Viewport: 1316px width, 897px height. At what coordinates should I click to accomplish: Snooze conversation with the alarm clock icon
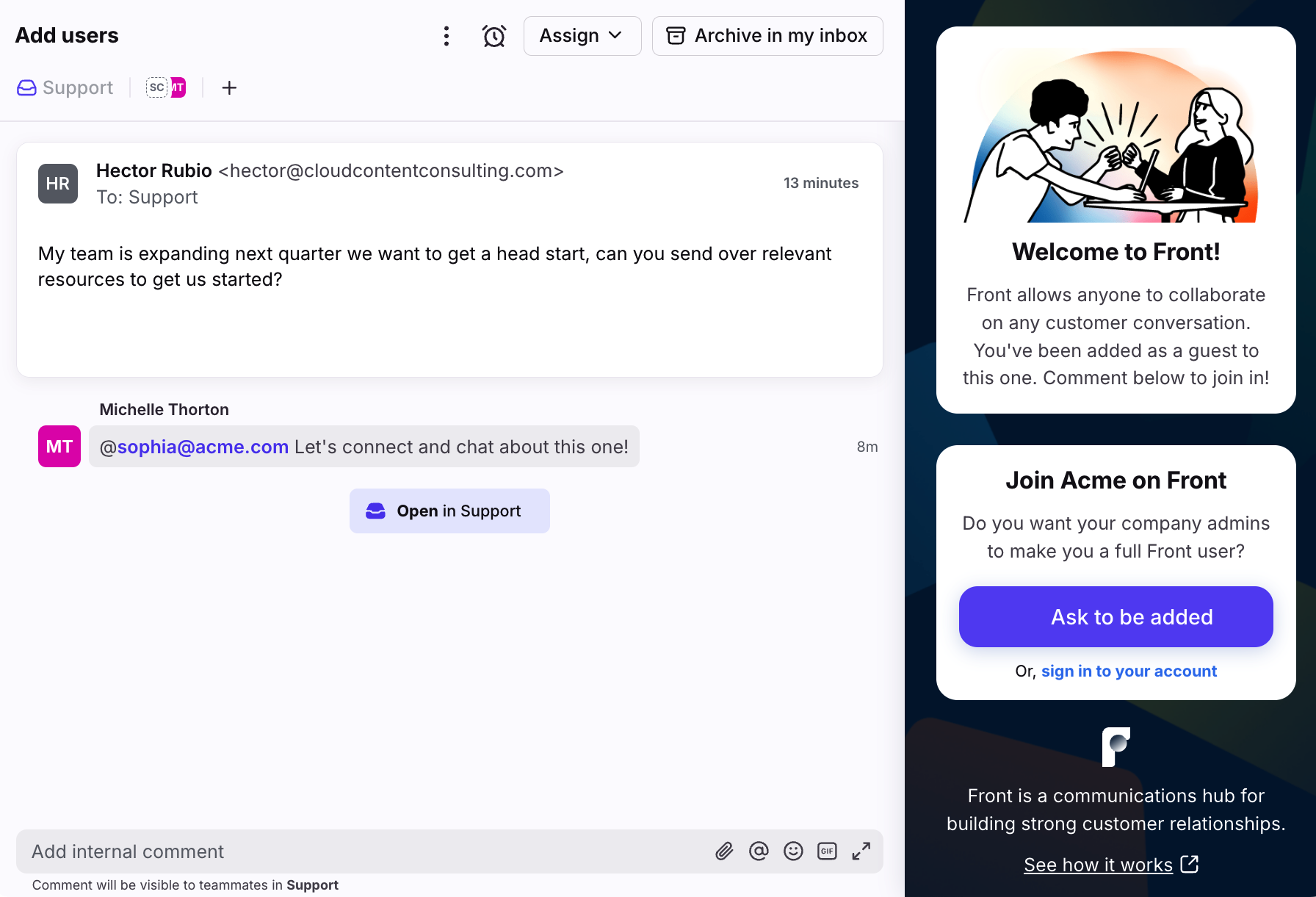click(493, 36)
